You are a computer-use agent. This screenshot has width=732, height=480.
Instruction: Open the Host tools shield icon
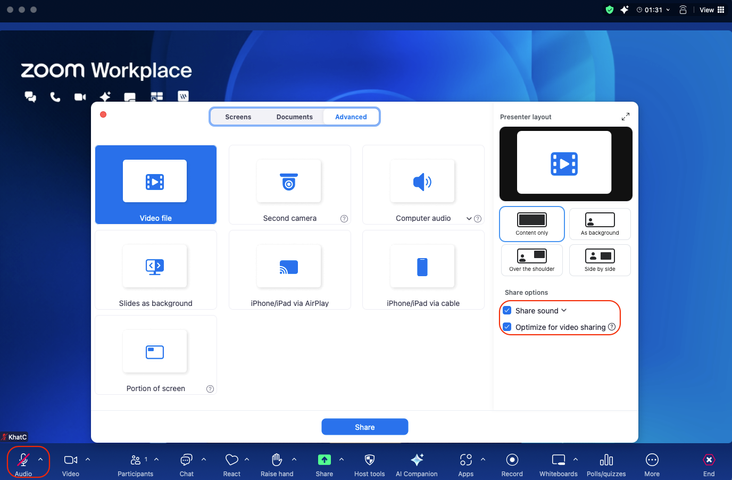[x=369, y=460]
